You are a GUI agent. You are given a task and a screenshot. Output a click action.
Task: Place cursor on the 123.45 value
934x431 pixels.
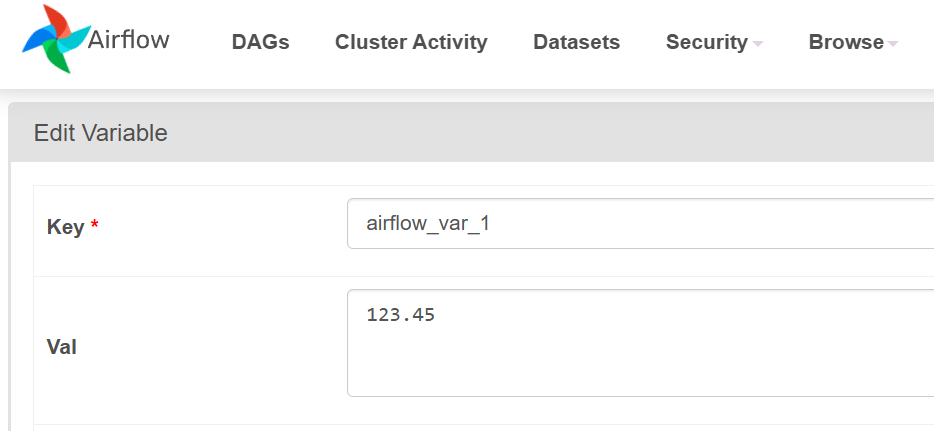[401, 315]
